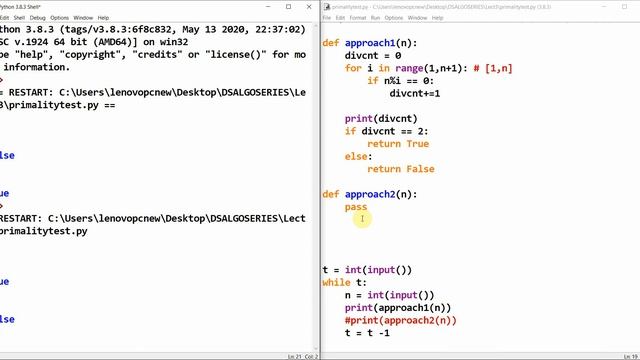Open the File menu in the primalitytest.py editor
This screenshot has height=360, width=640.
click(327, 18)
